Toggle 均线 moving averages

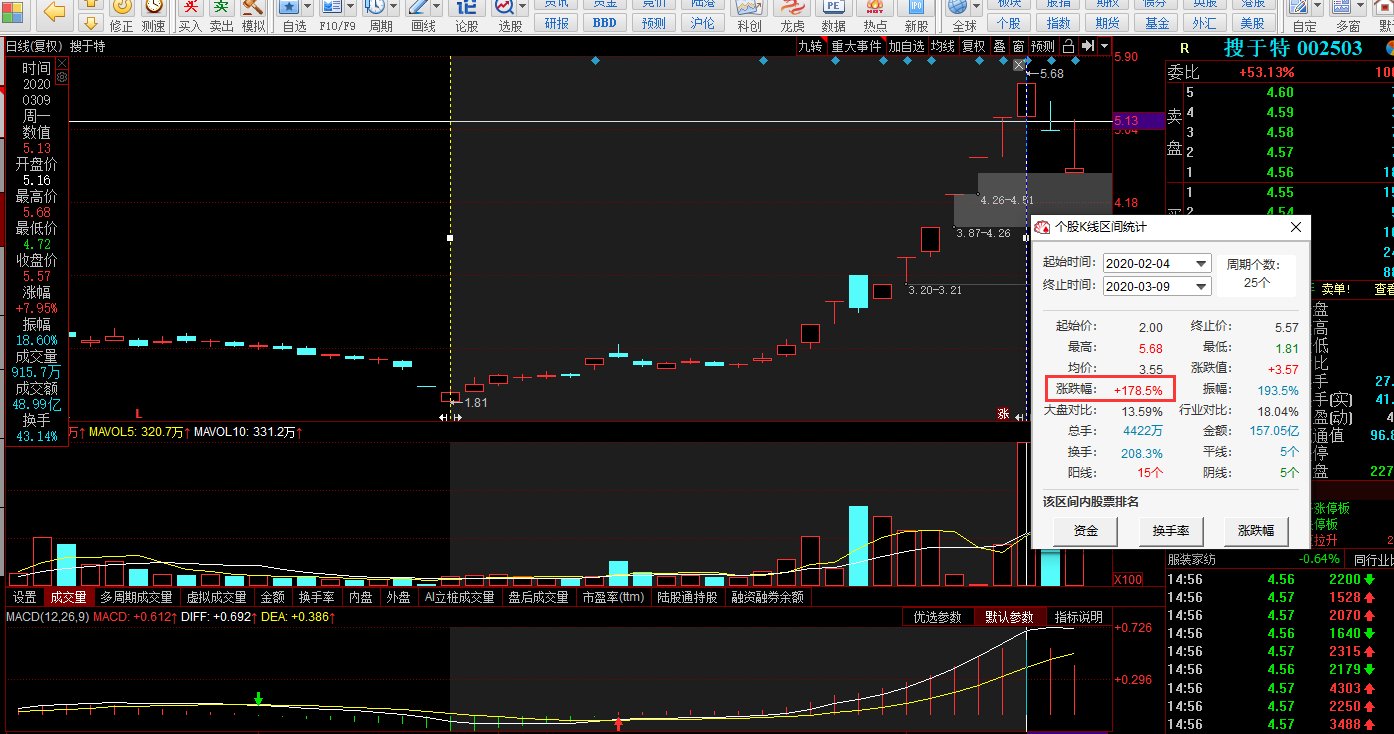[942, 46]
